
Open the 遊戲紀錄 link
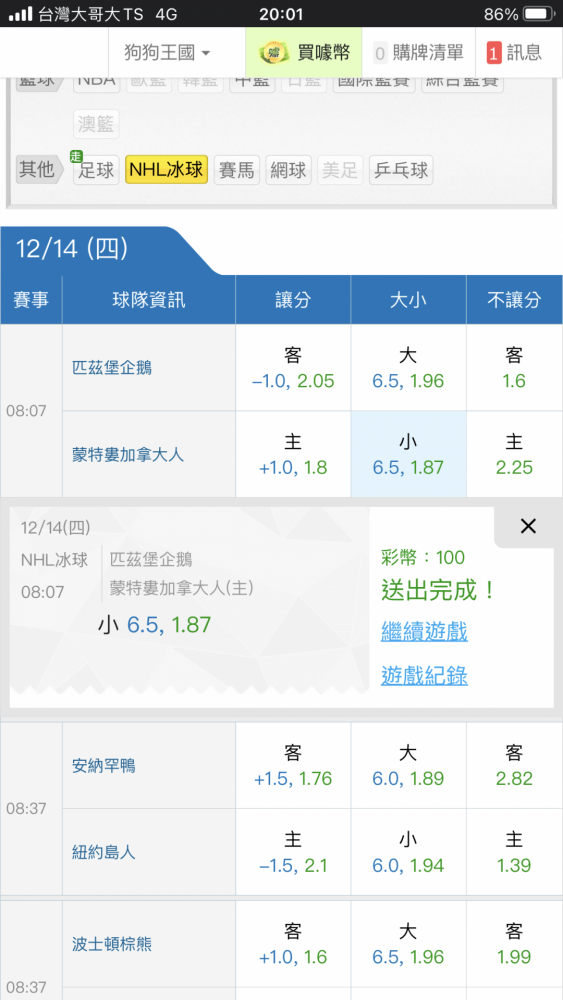425,675
